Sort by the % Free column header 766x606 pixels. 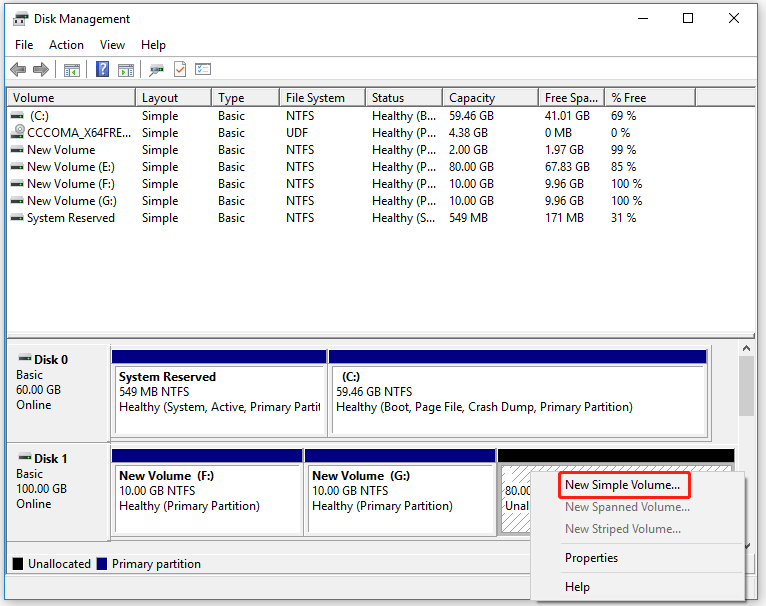(650, 98)
